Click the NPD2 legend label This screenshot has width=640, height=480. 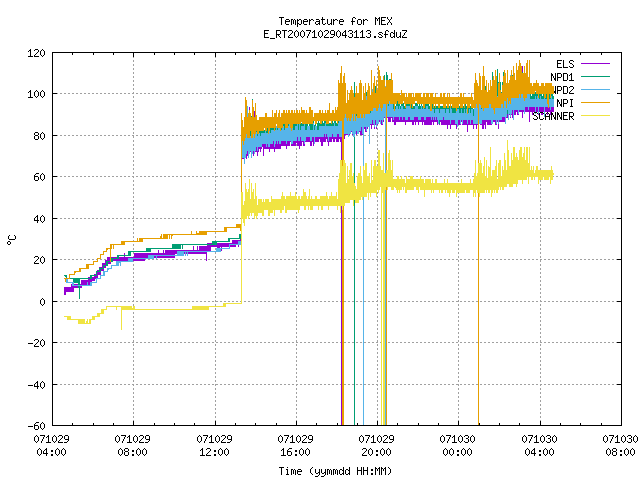pyautogui.click(x=563, y=90)
